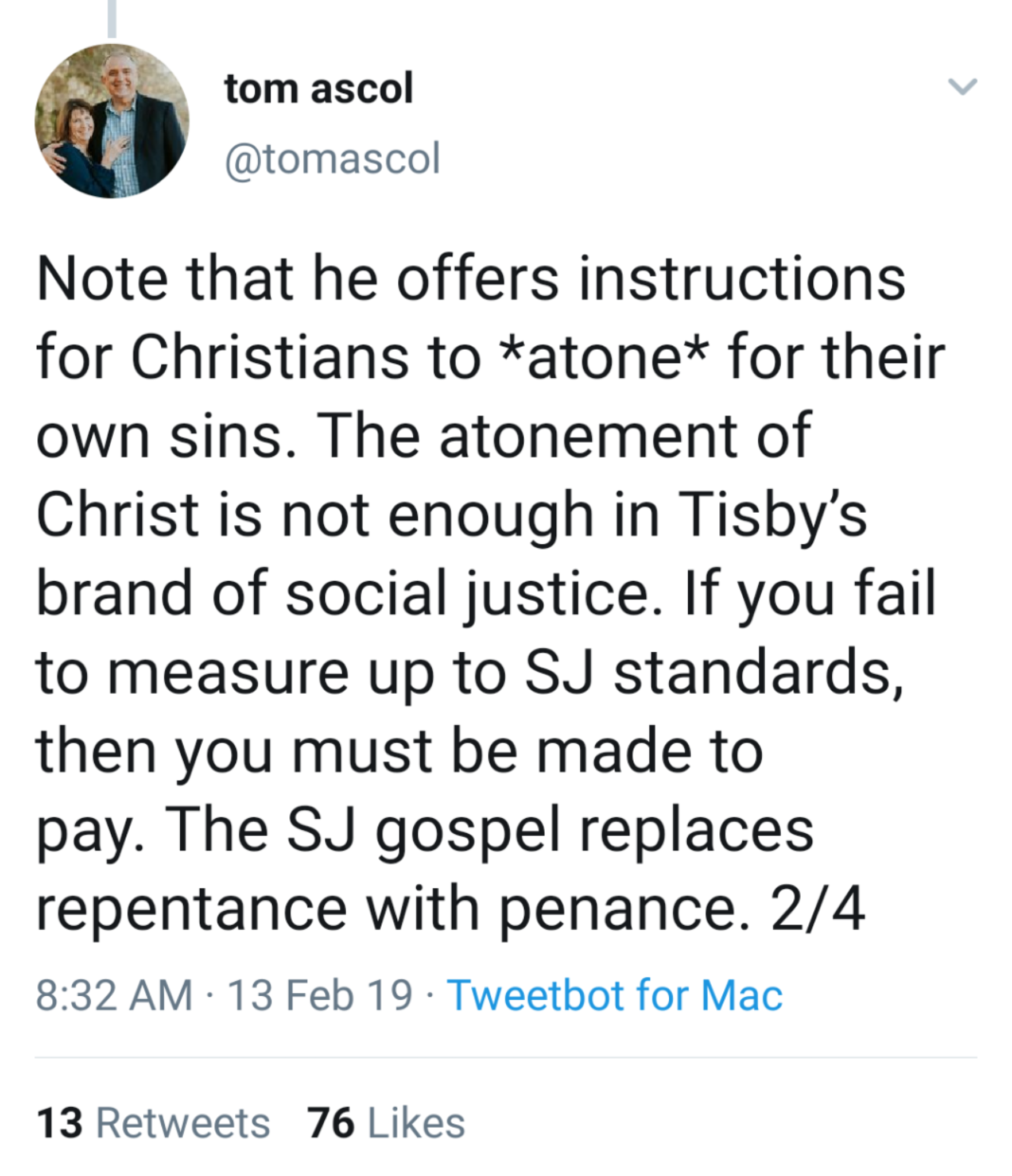Click the 8:32 AM timestamp
Image resolution: width=1012 pixels, height=1176 pixels.
(x=114, y=995)
